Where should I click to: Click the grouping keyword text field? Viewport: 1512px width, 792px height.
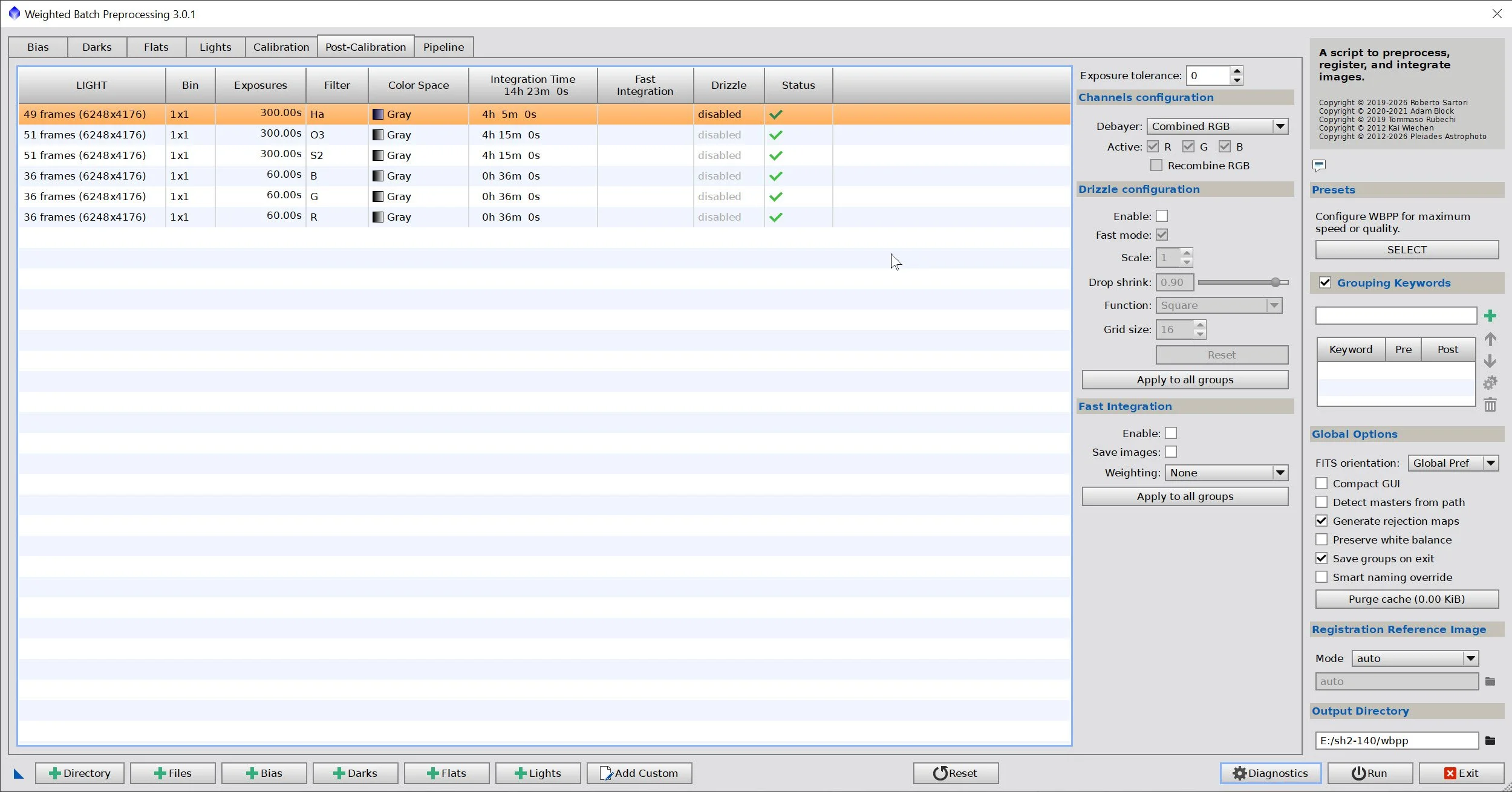(1396, 316)
